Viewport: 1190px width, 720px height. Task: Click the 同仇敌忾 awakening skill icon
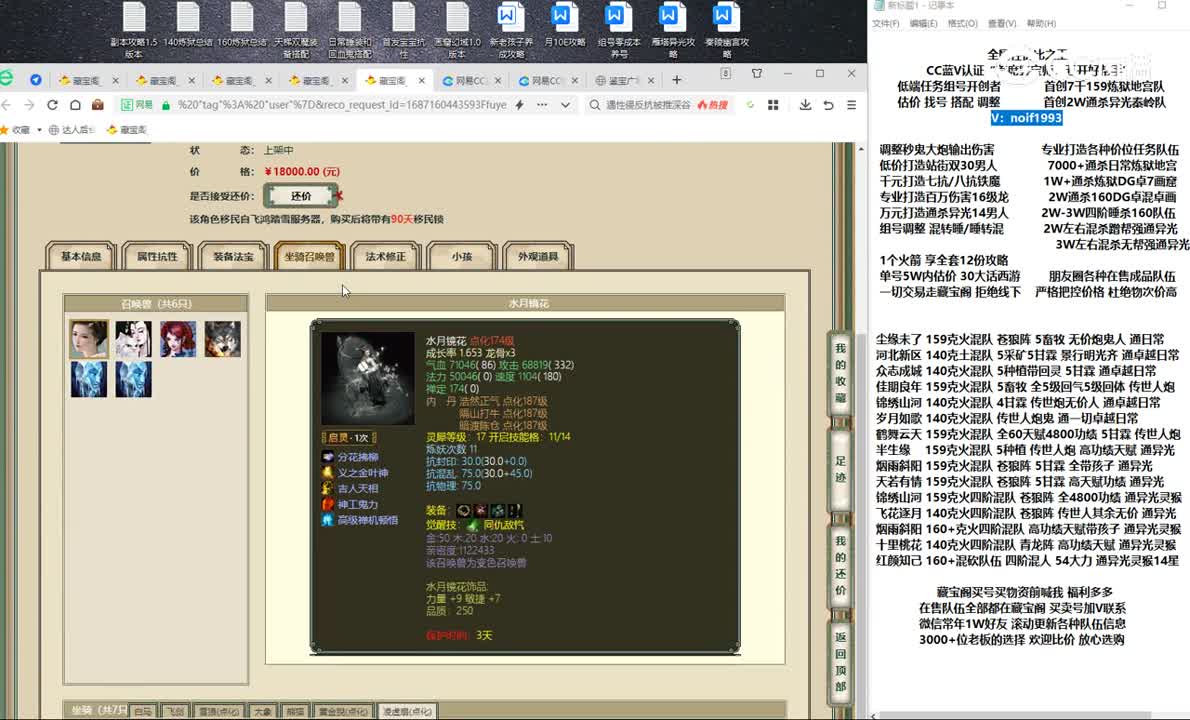[x=472, y=525]
